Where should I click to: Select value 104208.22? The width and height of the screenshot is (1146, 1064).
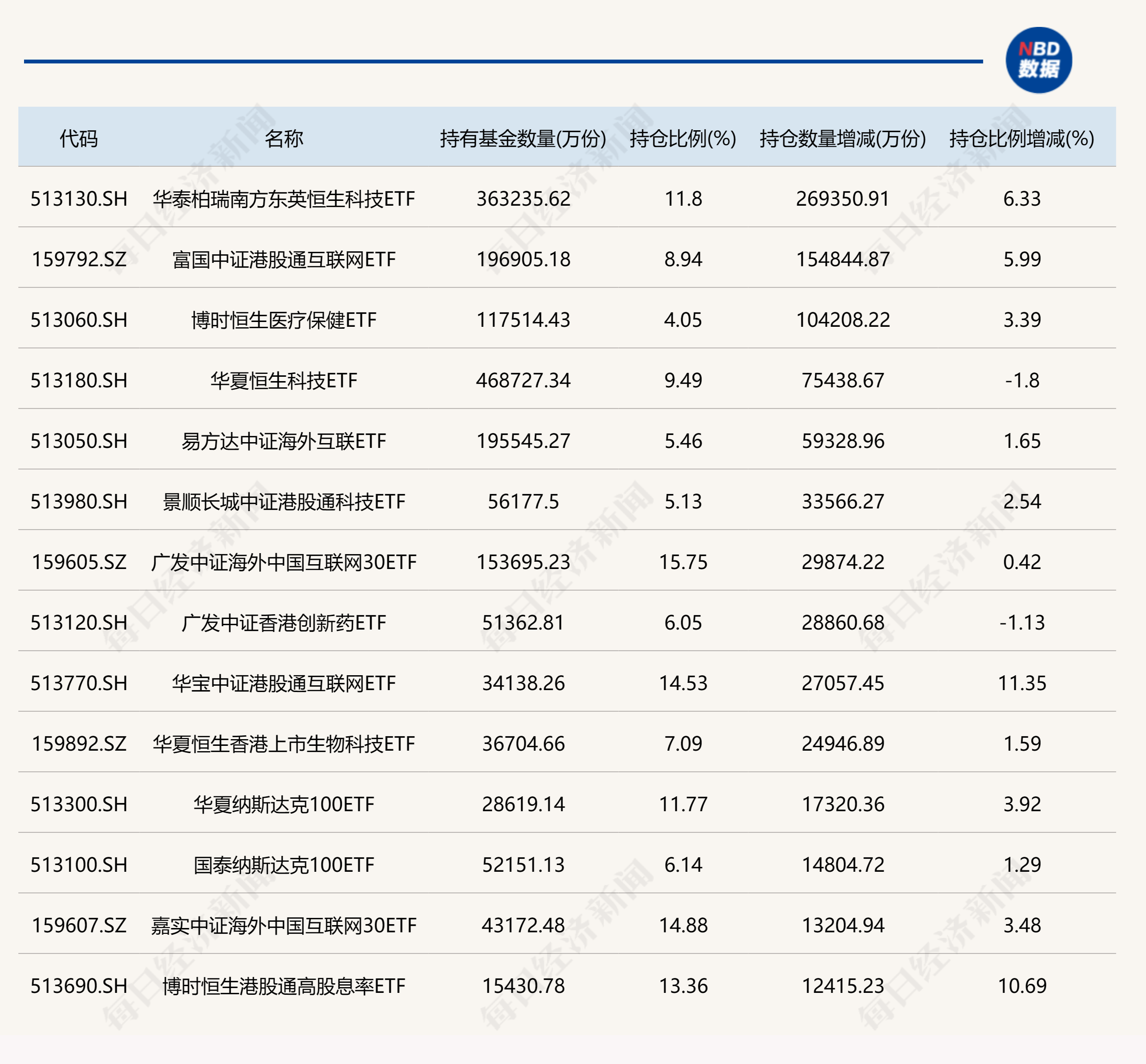[x=843, y=320]
